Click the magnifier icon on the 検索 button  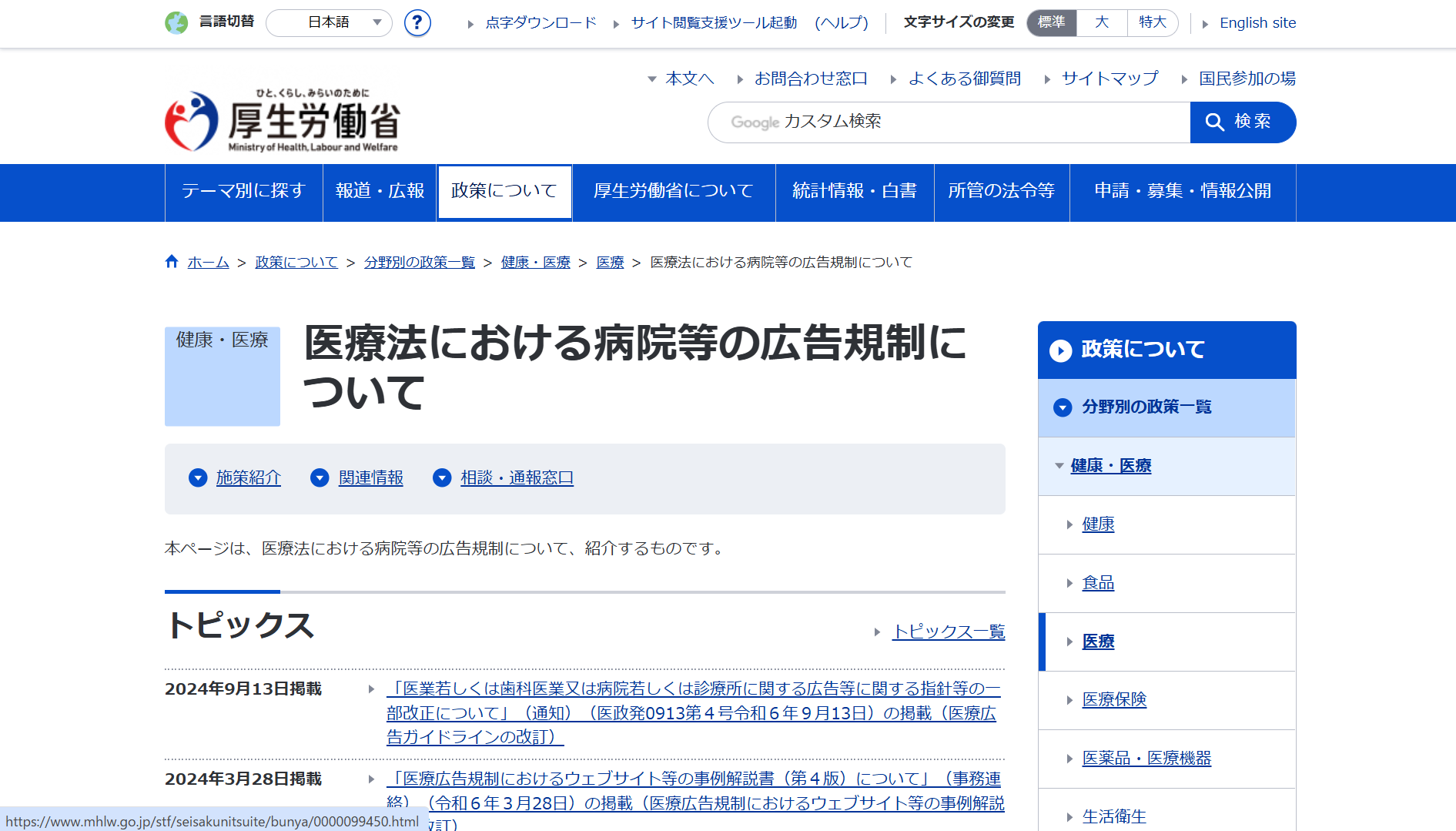tap(1215, 122)
